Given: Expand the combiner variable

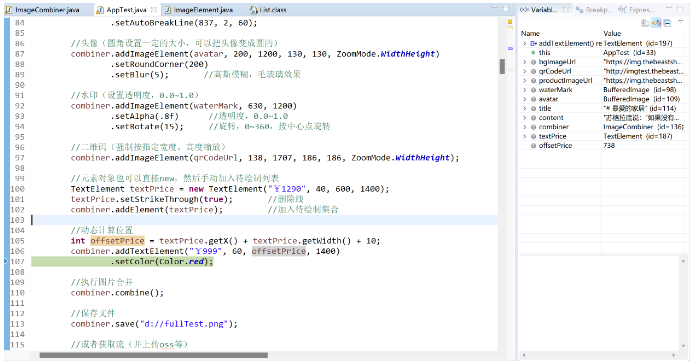Looking at the screenshot, I should pos(524,127).
